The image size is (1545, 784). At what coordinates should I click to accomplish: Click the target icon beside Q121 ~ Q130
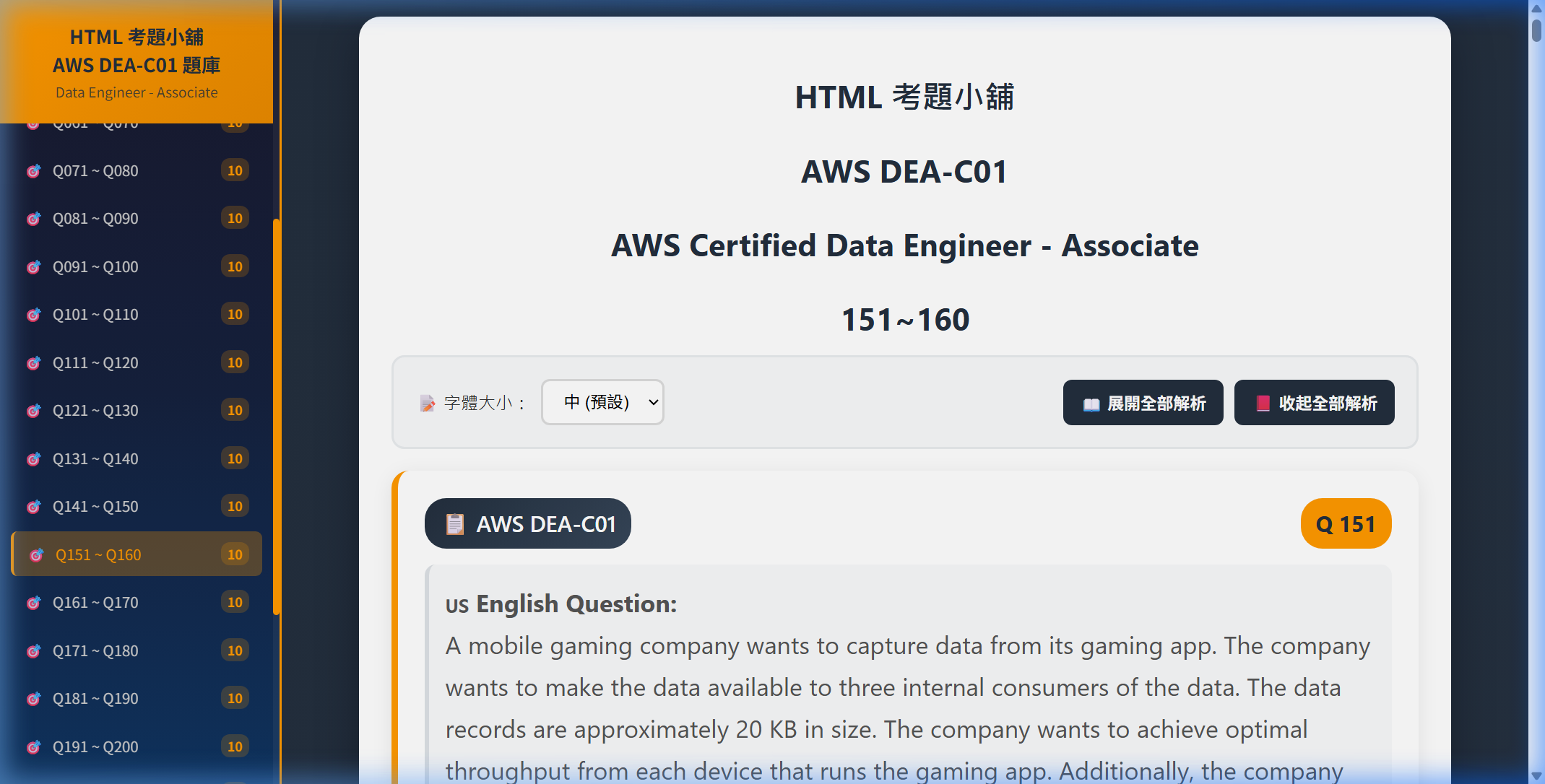point(34,411)
